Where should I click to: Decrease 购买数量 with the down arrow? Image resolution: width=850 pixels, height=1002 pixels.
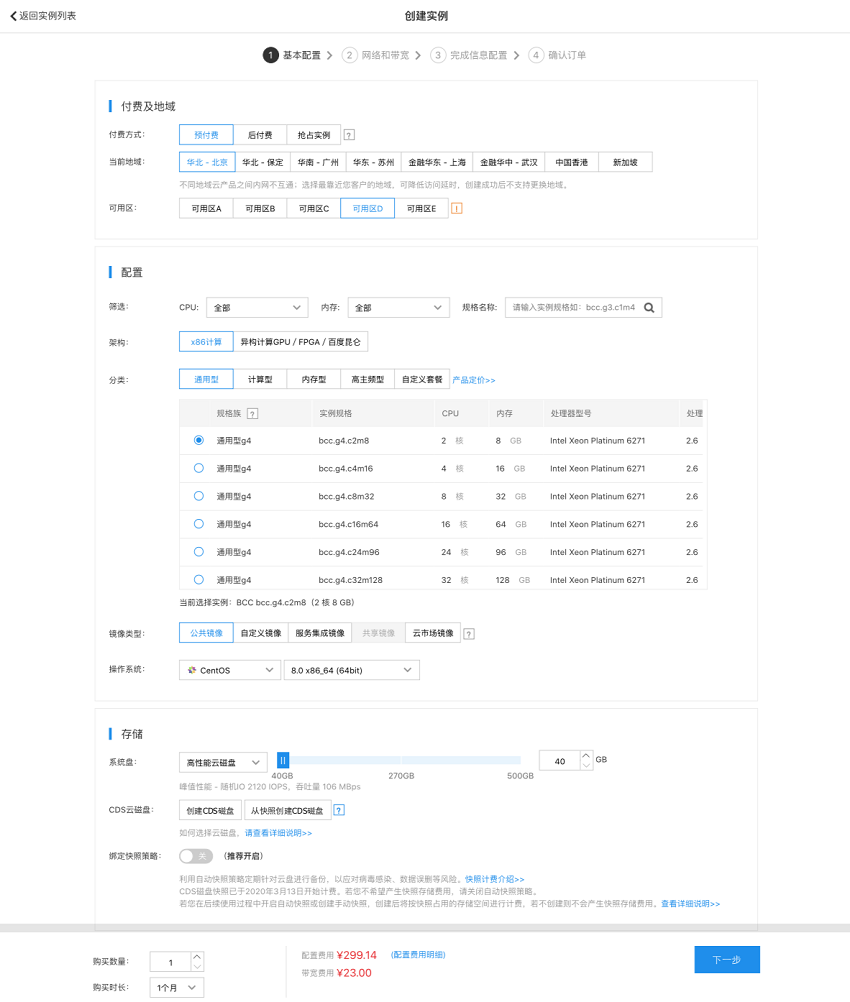(x=197, y=966)
